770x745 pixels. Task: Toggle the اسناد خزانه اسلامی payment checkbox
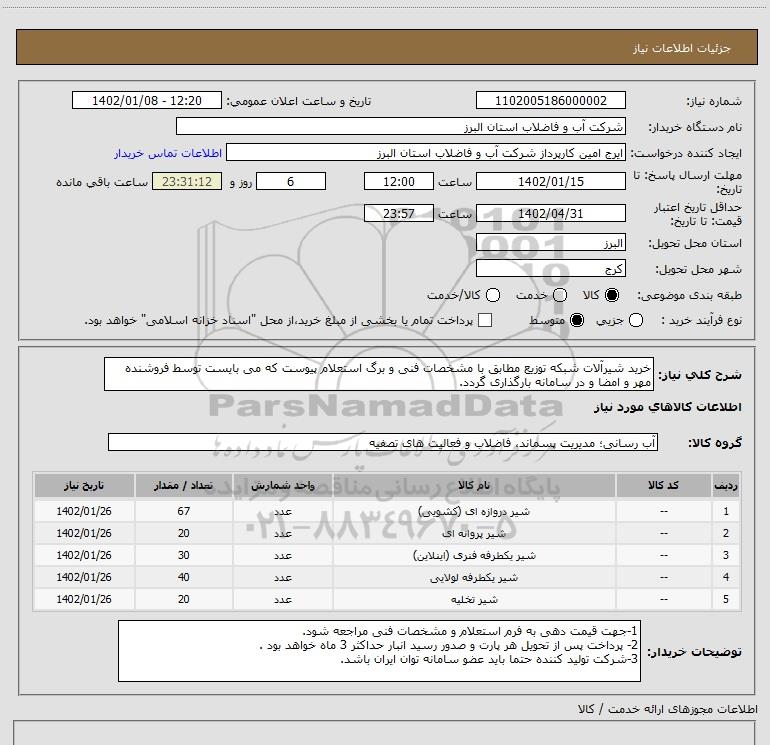point(485,320)
